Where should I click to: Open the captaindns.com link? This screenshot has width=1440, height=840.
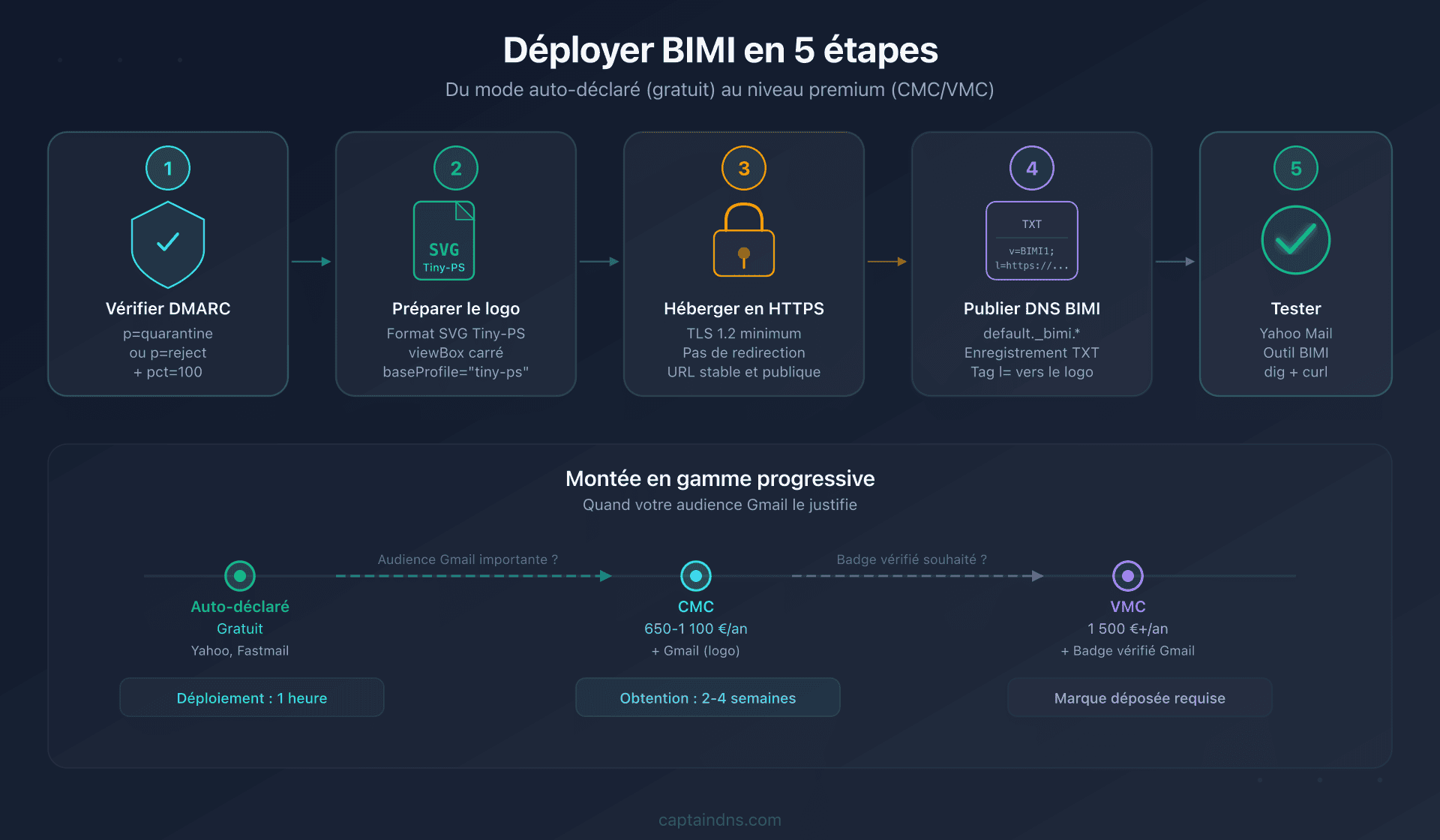(720, 820)
